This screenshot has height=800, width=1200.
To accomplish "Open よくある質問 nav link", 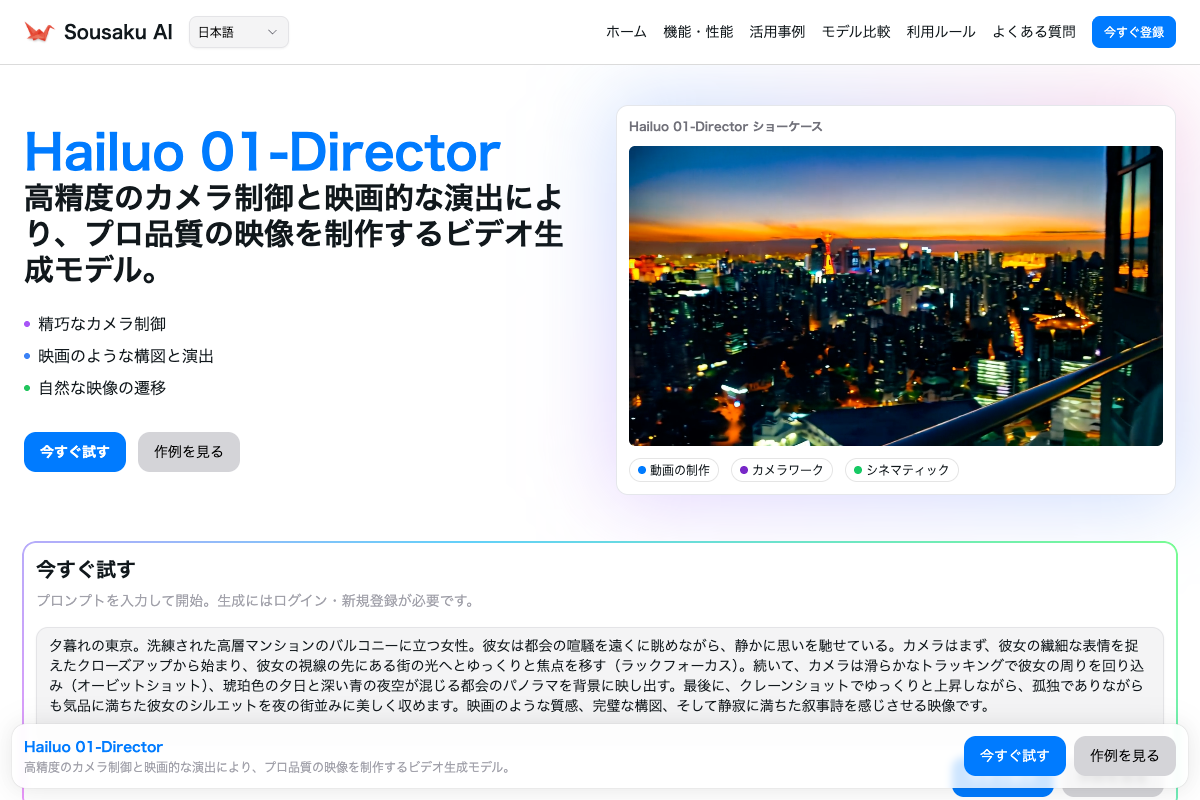I will point(1034,32).
